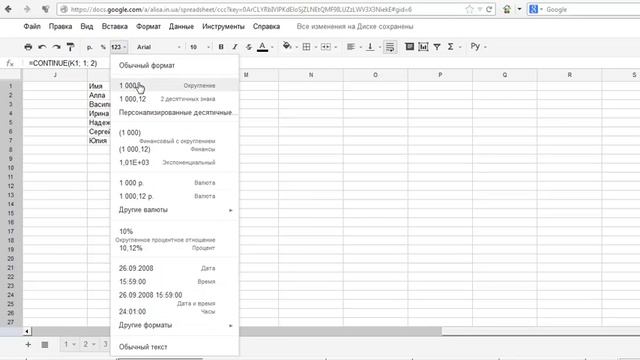
Task: Open the font size 10 dropdown
Action: pos(200,47)
